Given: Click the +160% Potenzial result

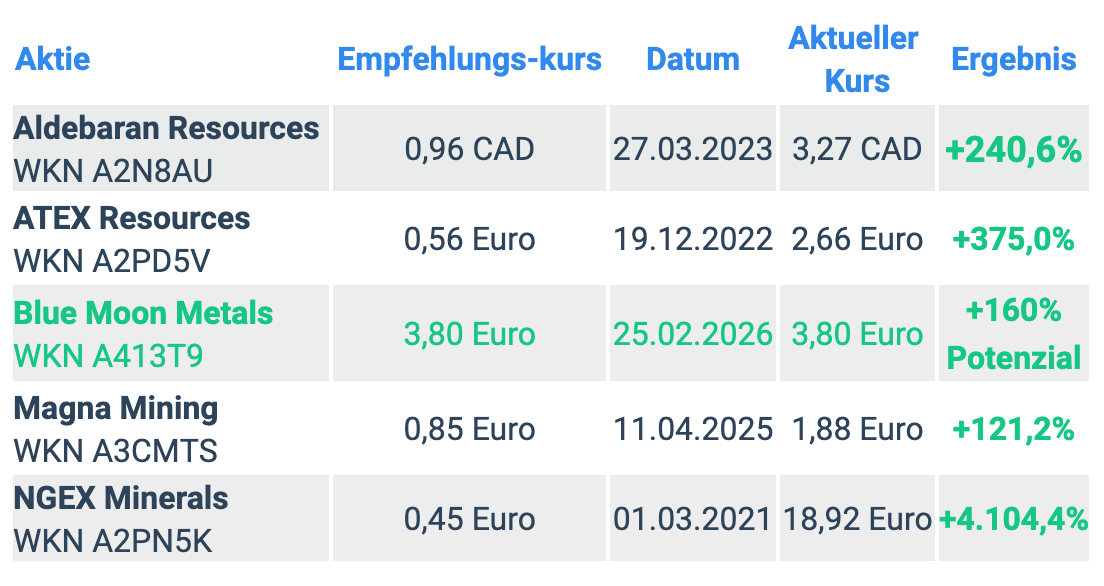Looking at the screenshot, I should tap(1013, 334).
